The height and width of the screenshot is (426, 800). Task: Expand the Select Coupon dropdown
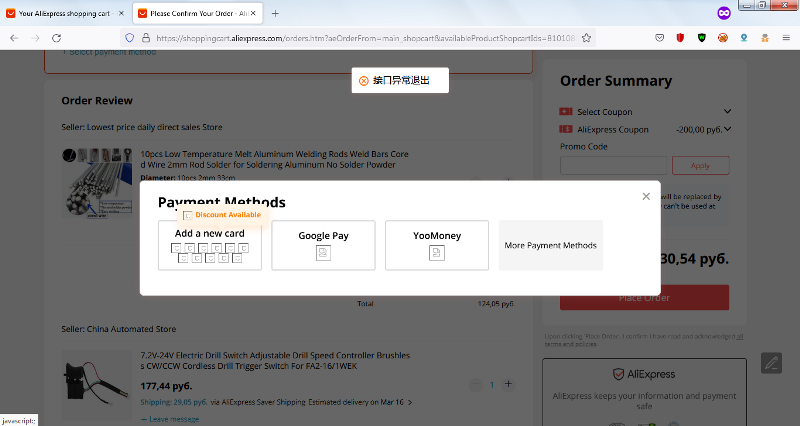tap(728, 111)
